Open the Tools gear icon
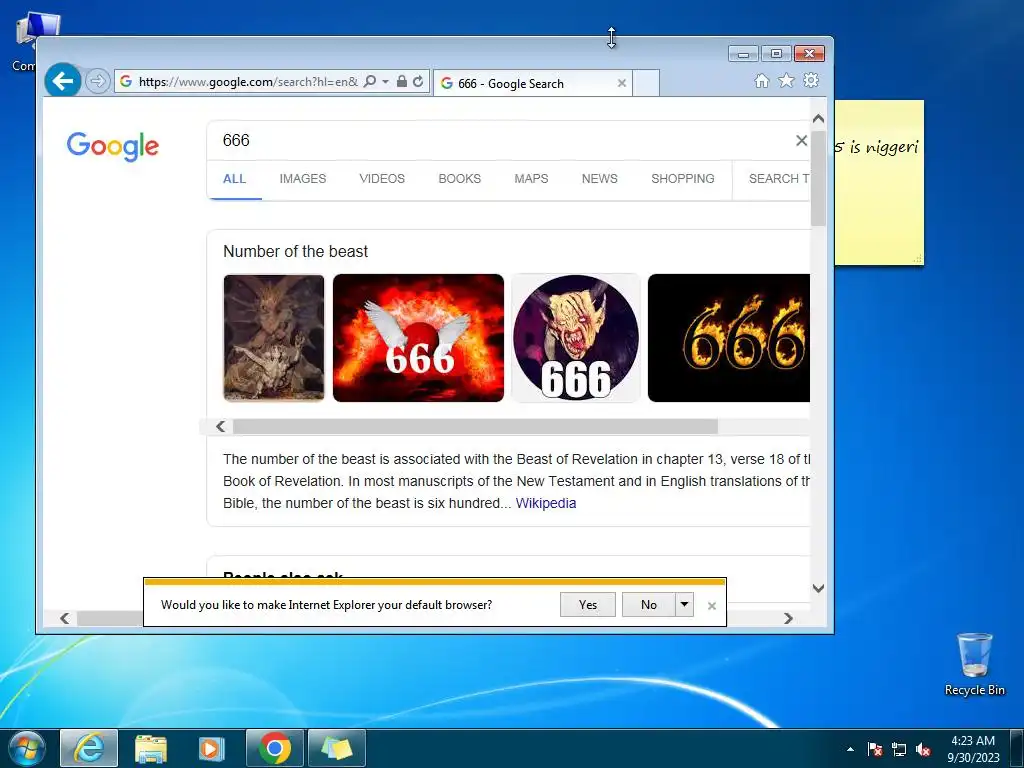The height and width of the screenshot is (768, 1024). 811,80
